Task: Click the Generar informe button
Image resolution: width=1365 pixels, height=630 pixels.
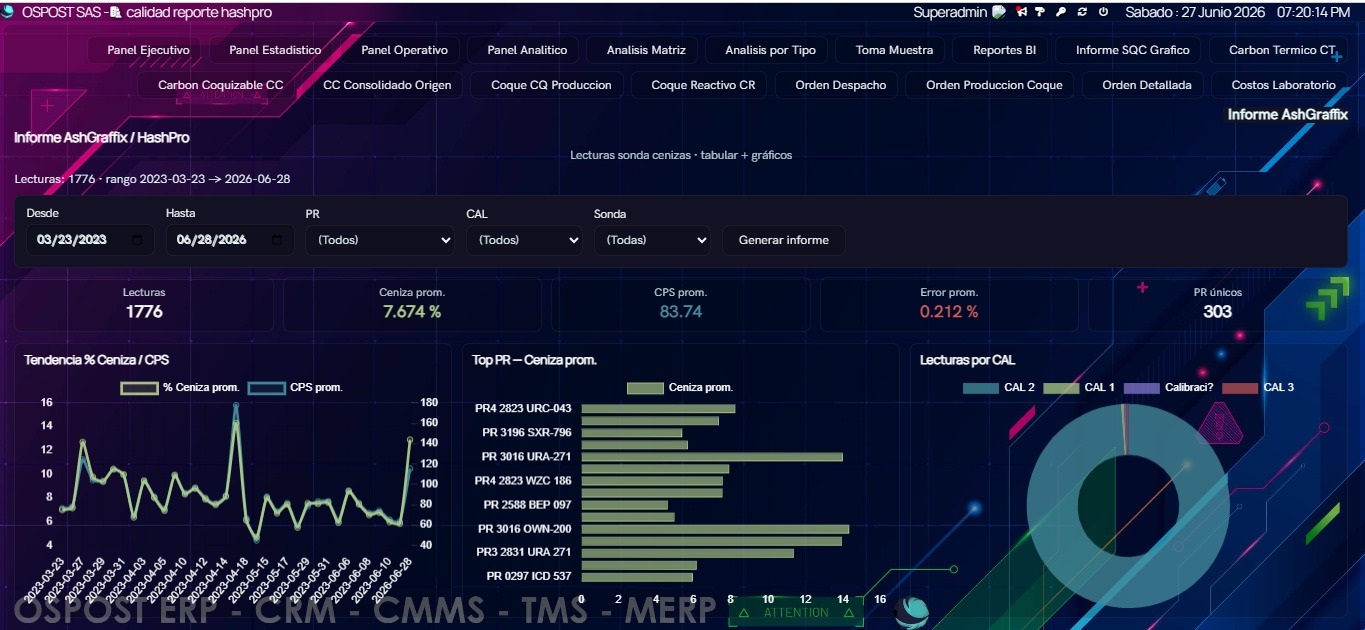Action: click(x=783, y=240)
